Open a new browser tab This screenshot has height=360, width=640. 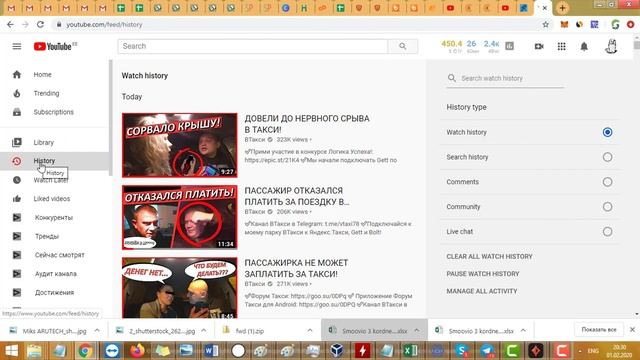(x=562, y=8)
